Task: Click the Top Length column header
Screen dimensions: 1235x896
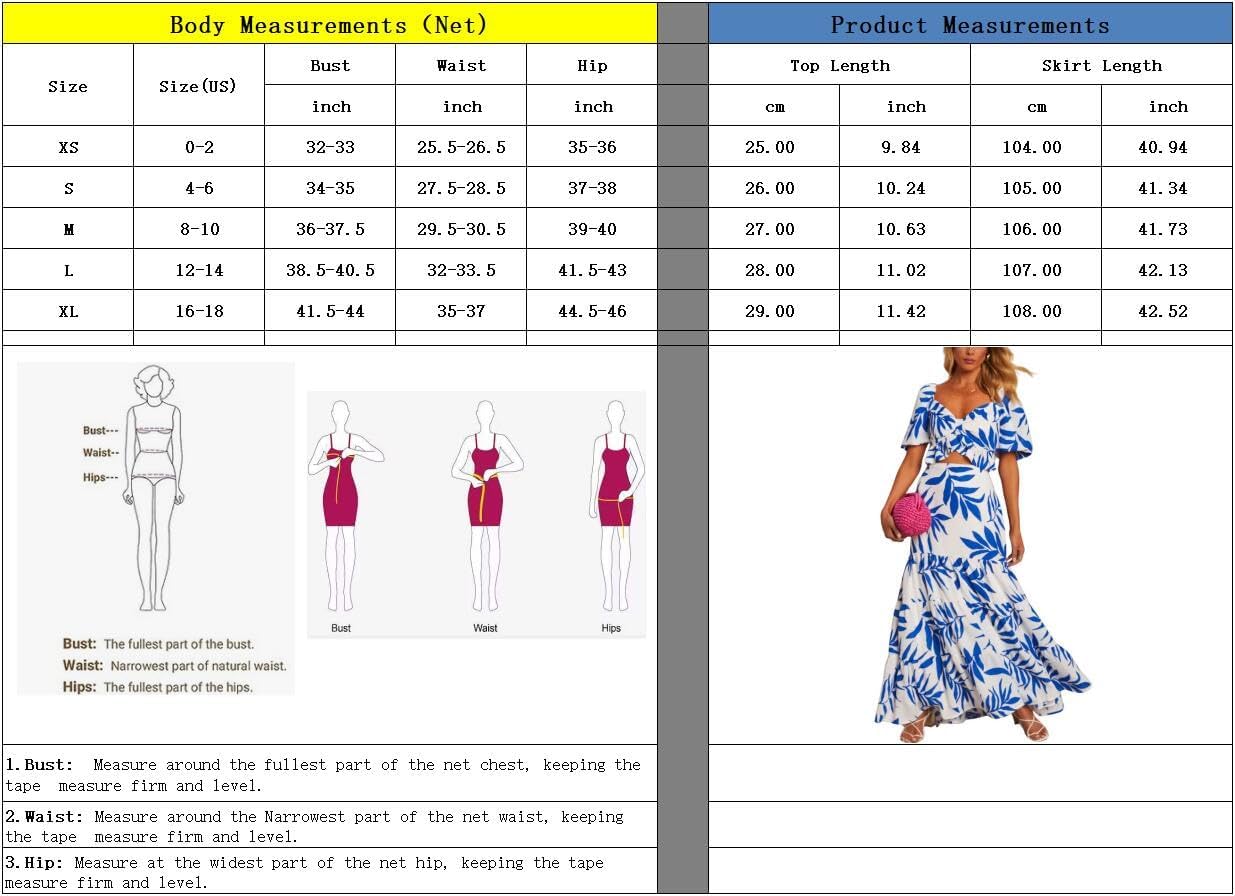Action: [840, 65]
